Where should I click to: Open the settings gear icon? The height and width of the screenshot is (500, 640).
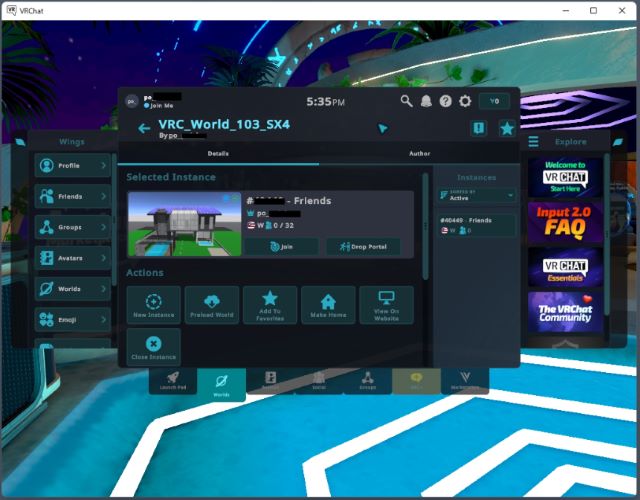tap(465, 101)
